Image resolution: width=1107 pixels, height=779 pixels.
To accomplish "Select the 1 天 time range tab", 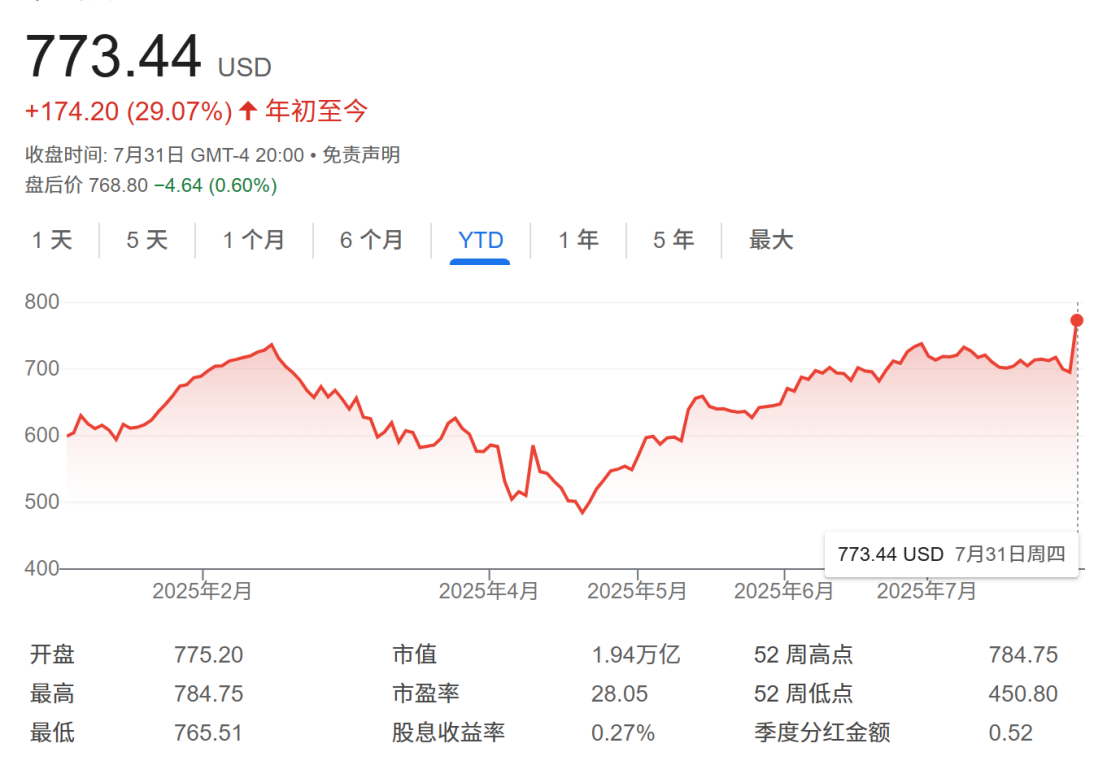I will coord(52,240).
